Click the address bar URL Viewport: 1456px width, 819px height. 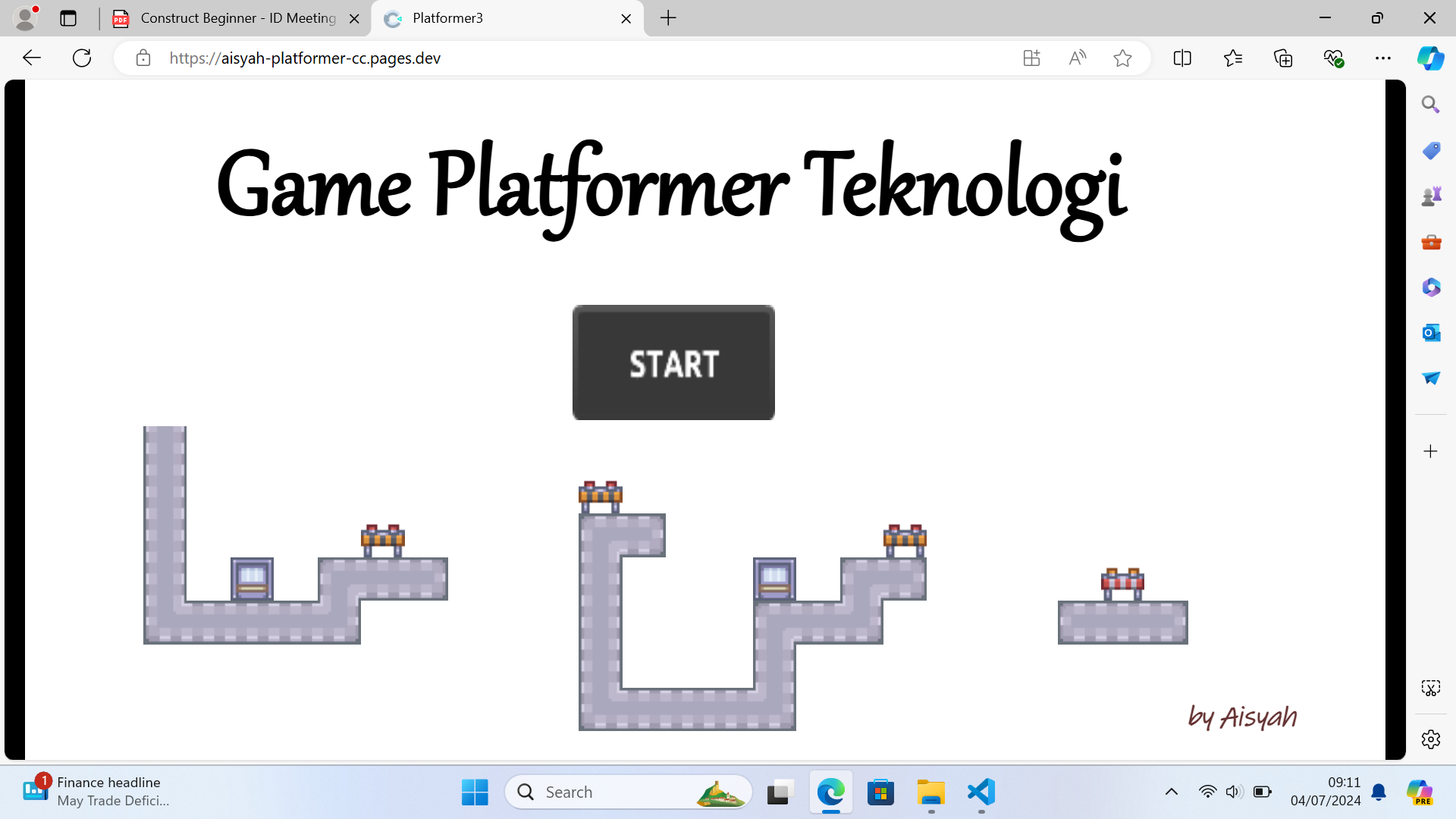[305, 58]
